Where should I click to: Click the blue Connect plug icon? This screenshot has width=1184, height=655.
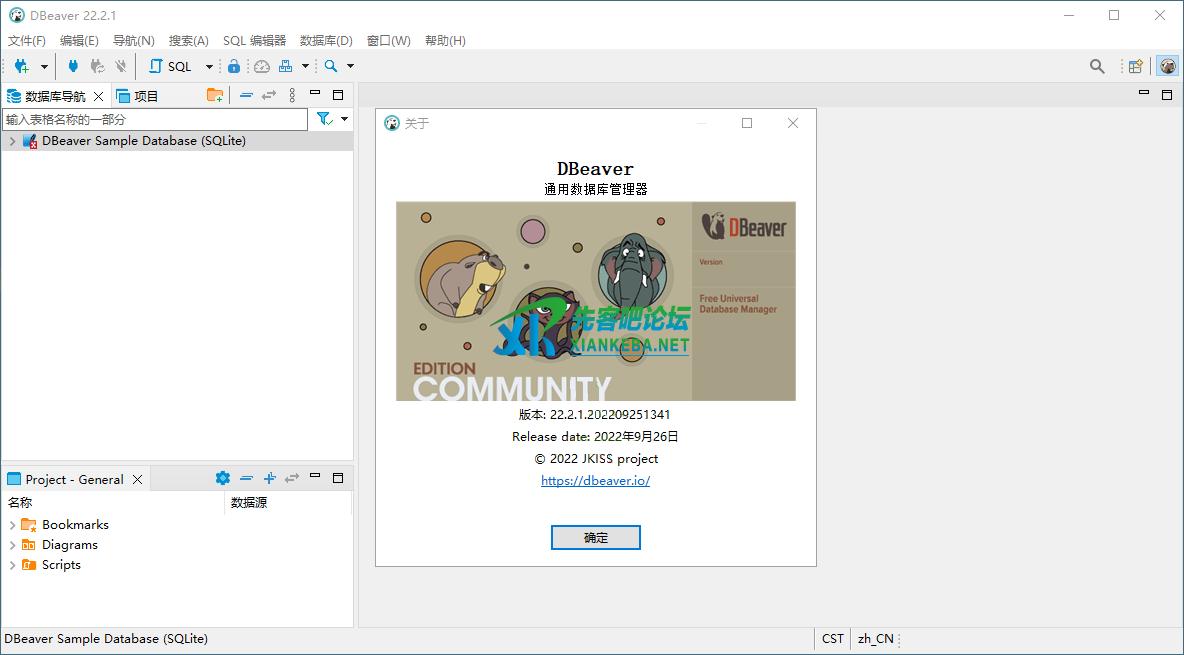73,66
